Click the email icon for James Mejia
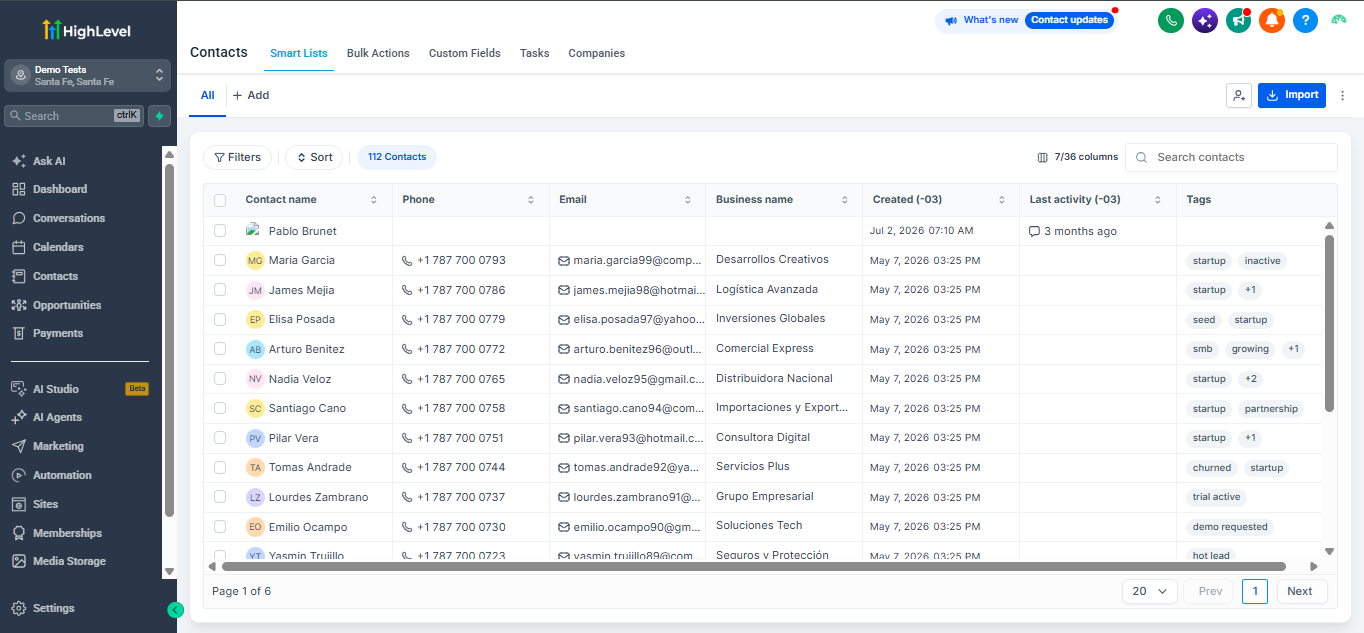Screen dimensions: 1364x633 (x=564, y=290)
